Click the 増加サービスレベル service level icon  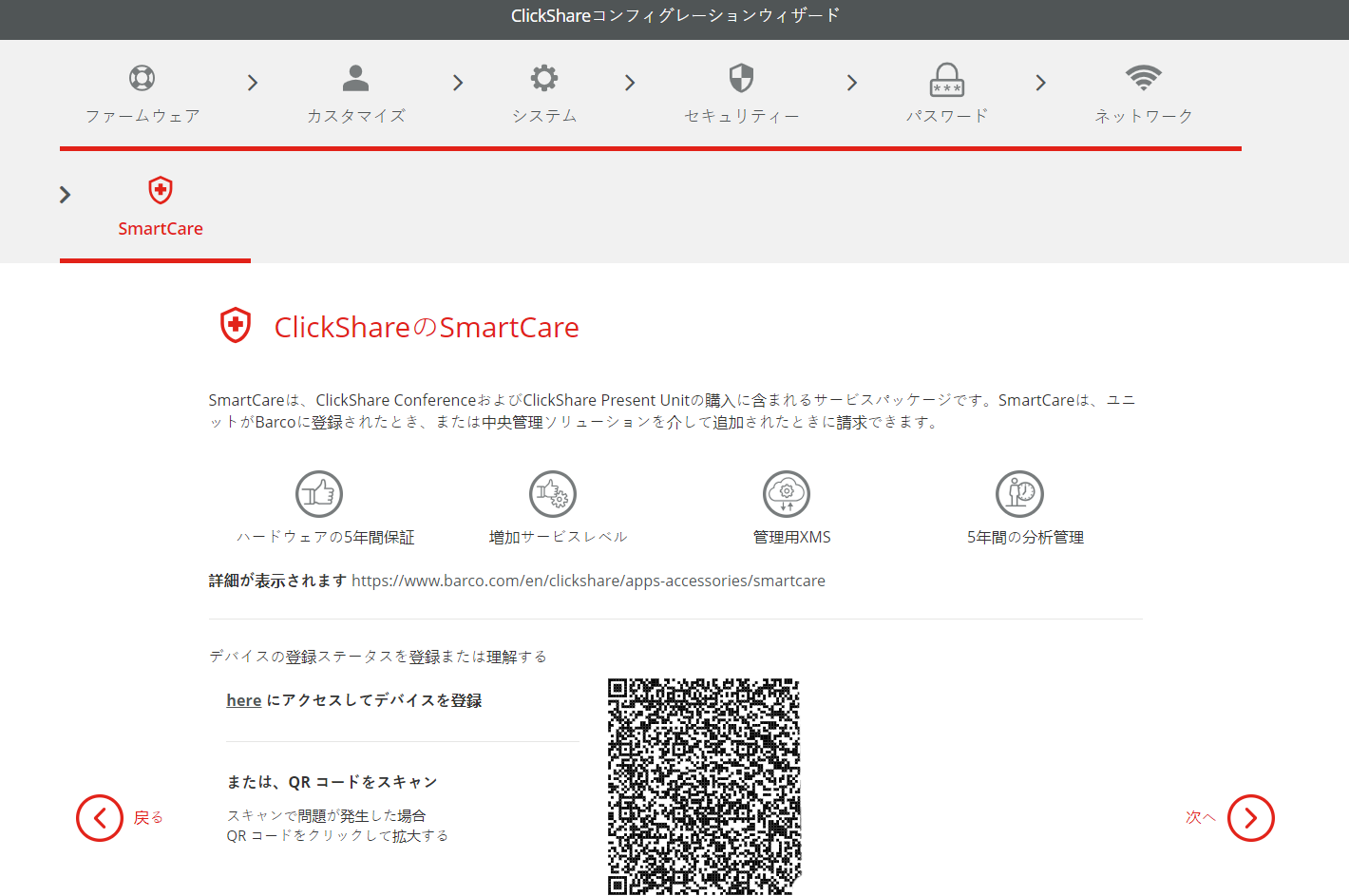[x=553, y=494]
